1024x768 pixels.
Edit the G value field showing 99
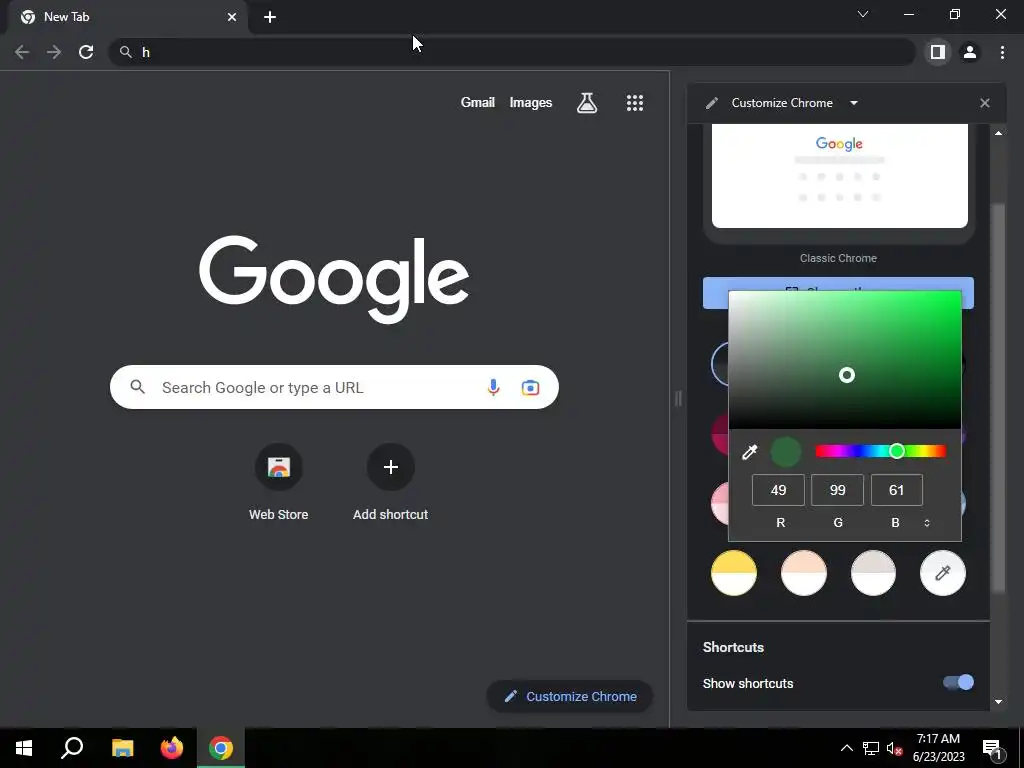pyautogui.click(x=837, y=490)
